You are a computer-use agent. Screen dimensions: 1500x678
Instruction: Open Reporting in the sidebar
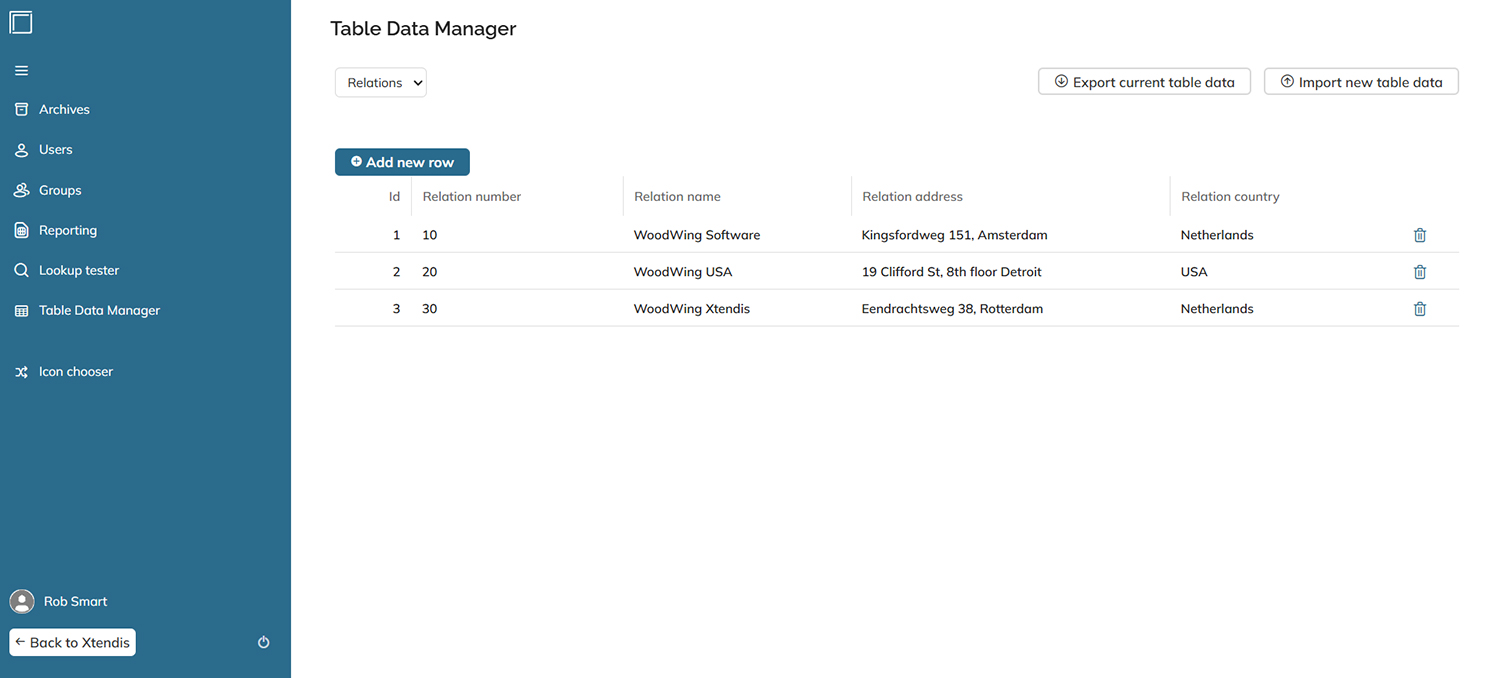pyautogui.click(x=68, y=230)
